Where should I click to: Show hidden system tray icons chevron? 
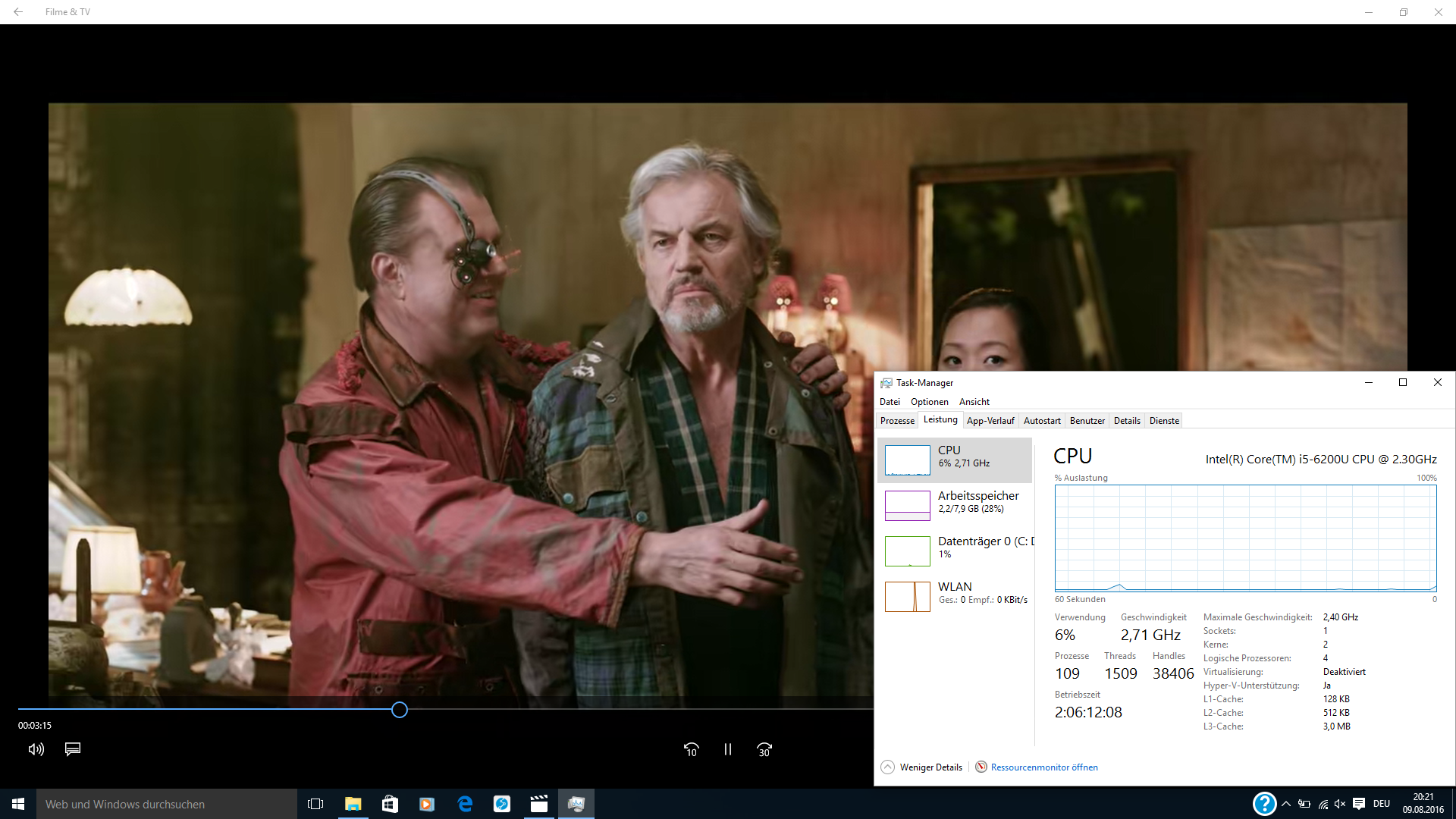point(1286,804)
